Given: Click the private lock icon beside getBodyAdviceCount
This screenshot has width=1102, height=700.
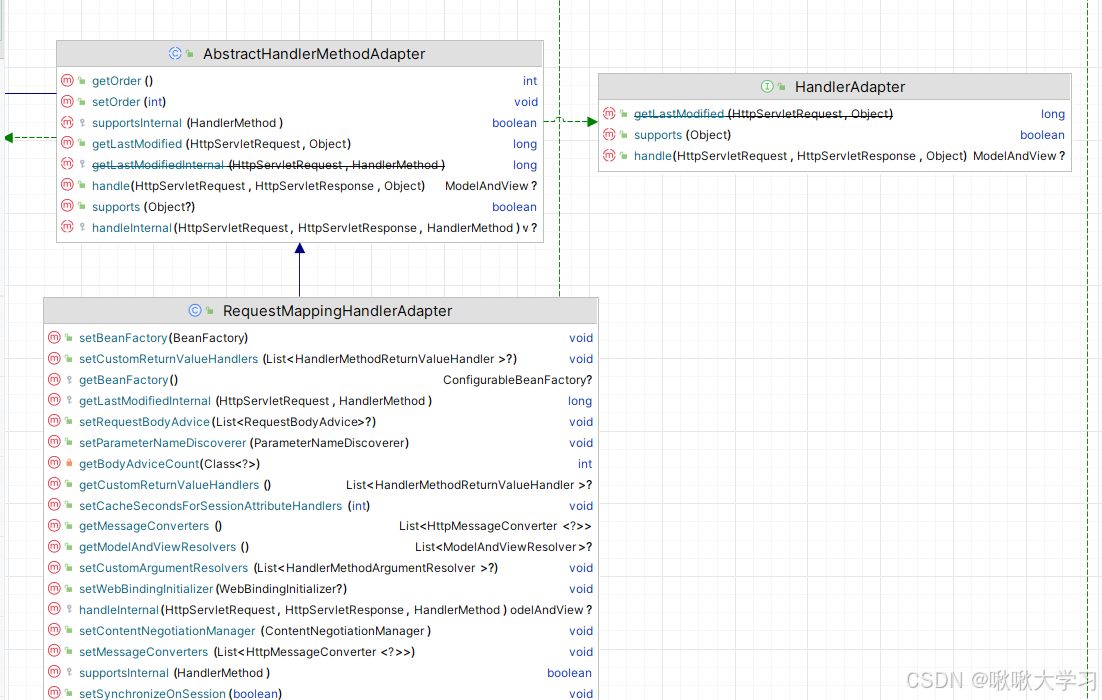Looking at the screenshot, I should pos(69,464).
